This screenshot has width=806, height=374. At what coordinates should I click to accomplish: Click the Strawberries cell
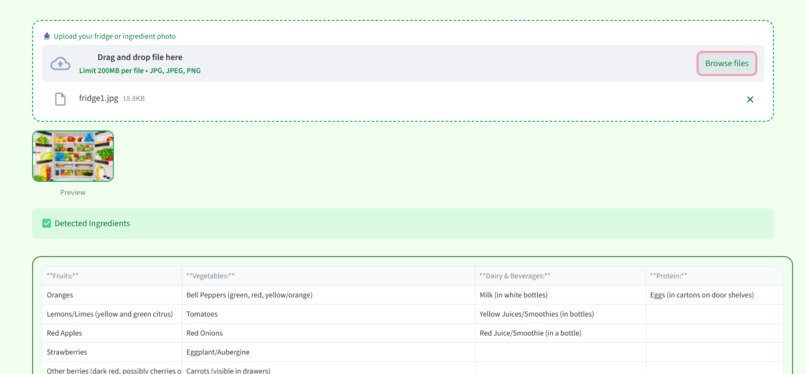pos(112,352)
